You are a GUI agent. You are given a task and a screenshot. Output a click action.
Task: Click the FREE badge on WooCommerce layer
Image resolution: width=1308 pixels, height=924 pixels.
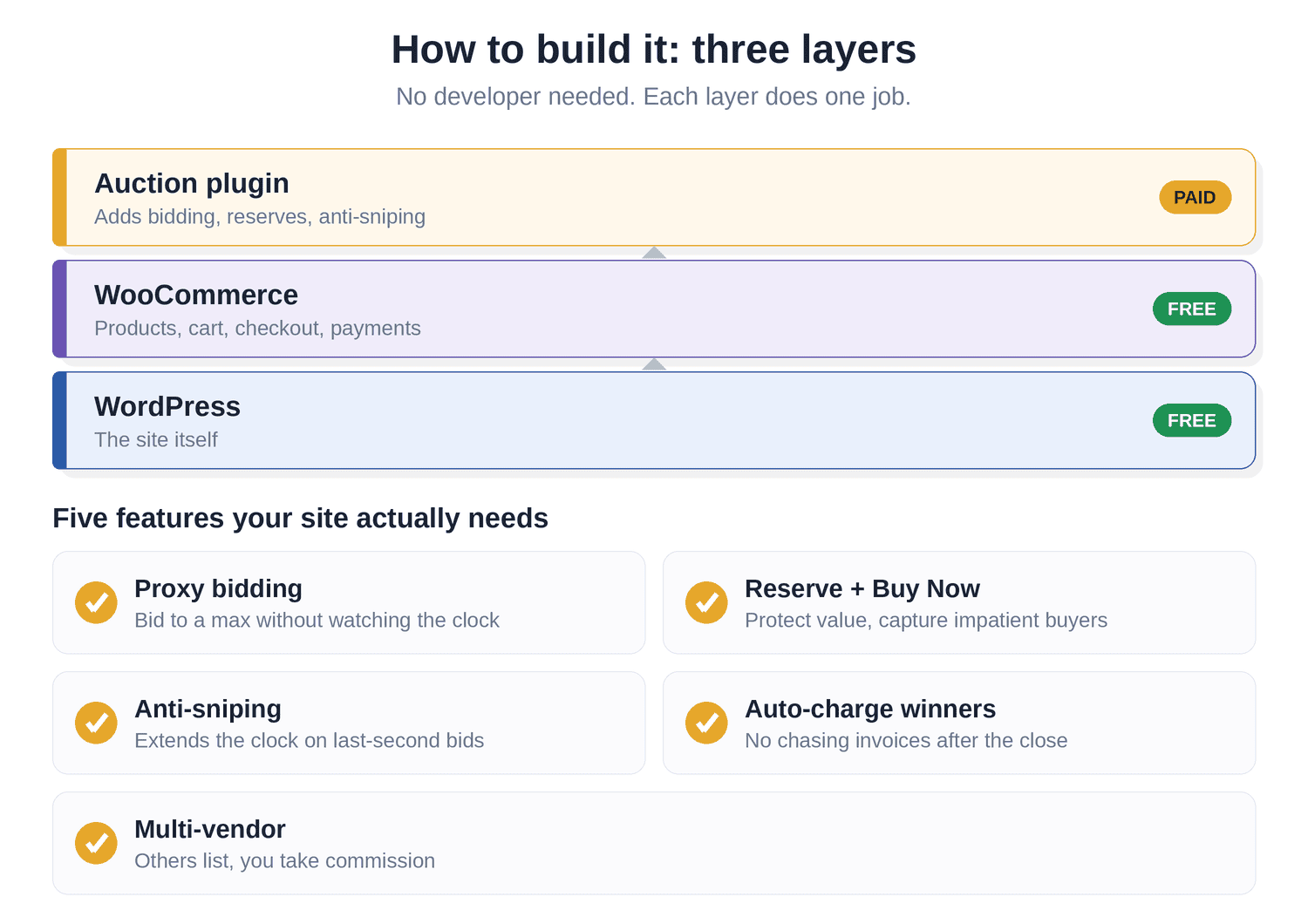(1191, 309)
